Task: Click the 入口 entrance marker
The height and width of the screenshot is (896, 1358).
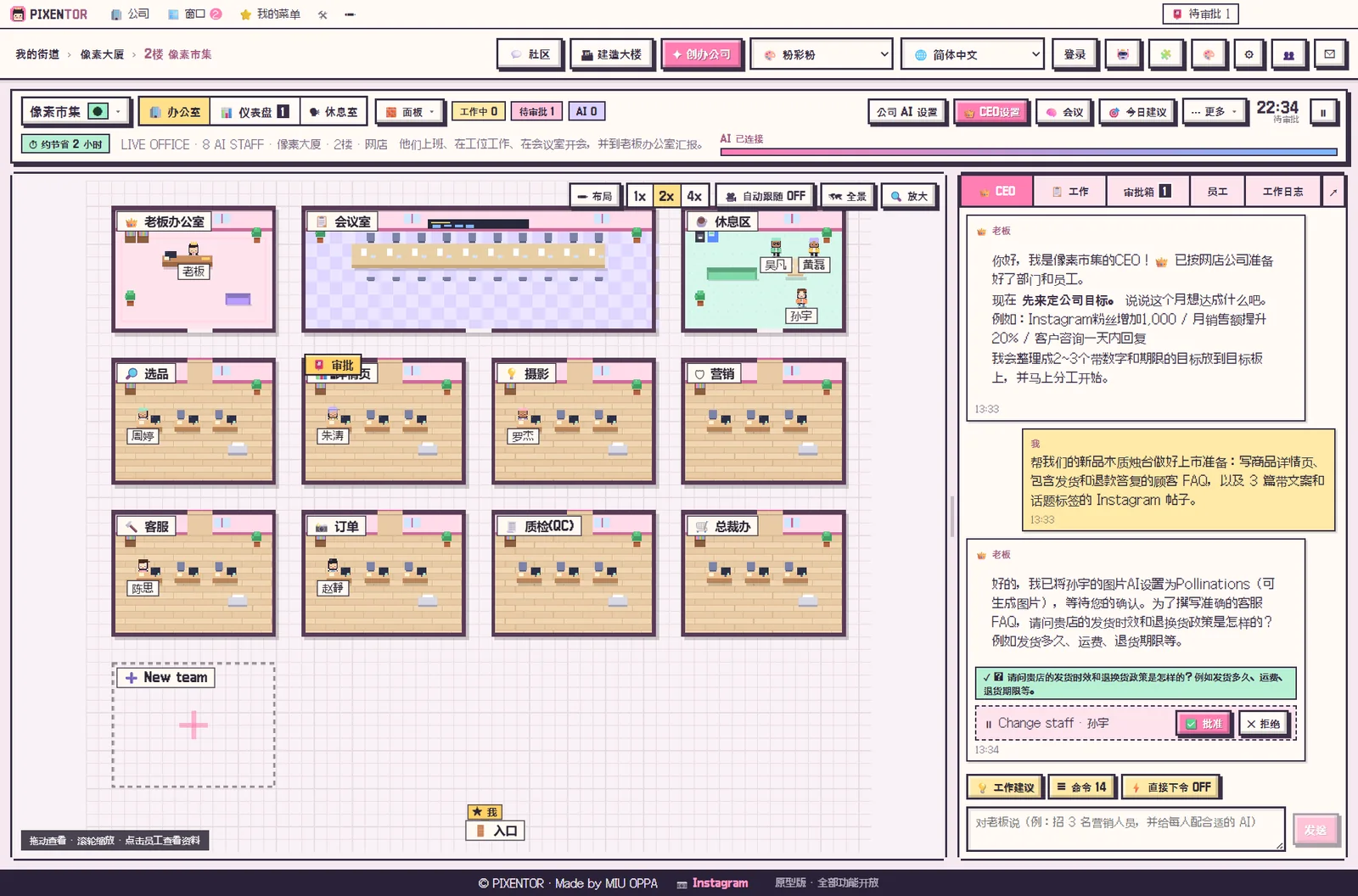Action: coord(496,831)
